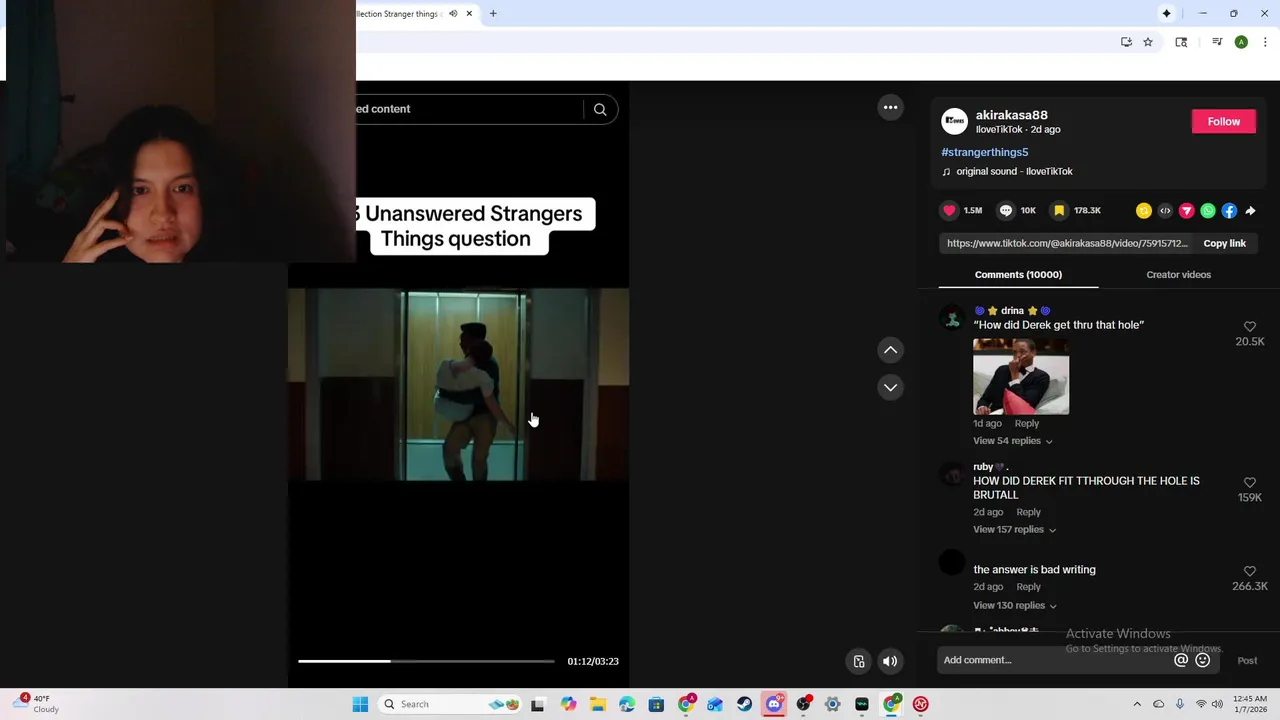Click the TikTok search box text

click(383, 109)
